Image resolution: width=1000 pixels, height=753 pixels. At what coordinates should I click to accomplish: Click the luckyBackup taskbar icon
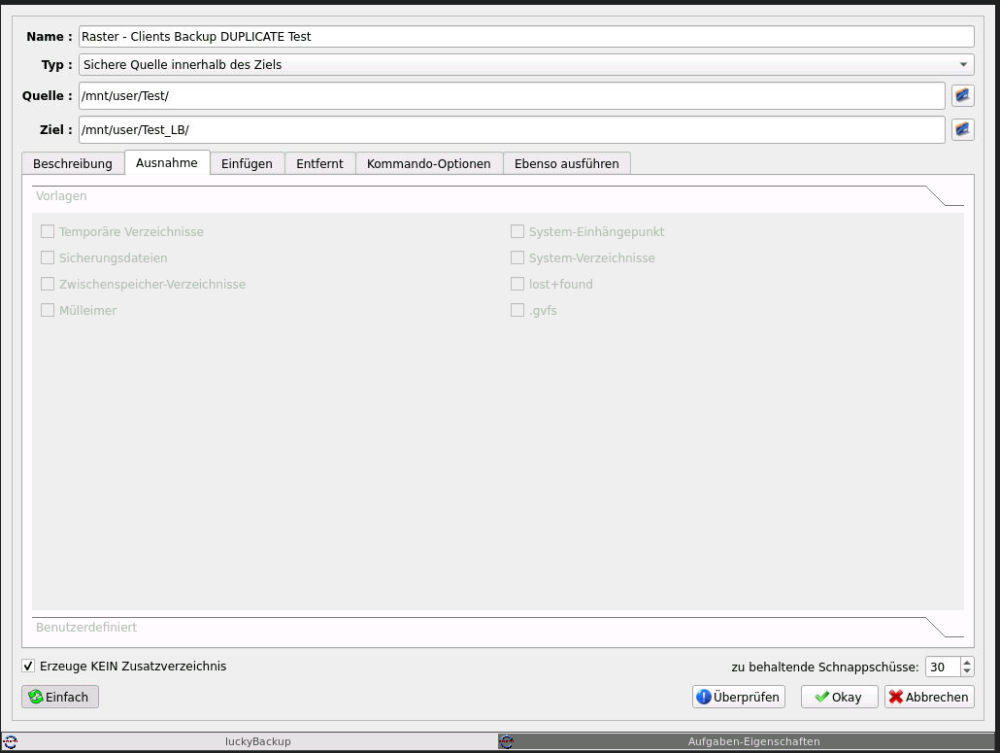[x=10, y=742]
